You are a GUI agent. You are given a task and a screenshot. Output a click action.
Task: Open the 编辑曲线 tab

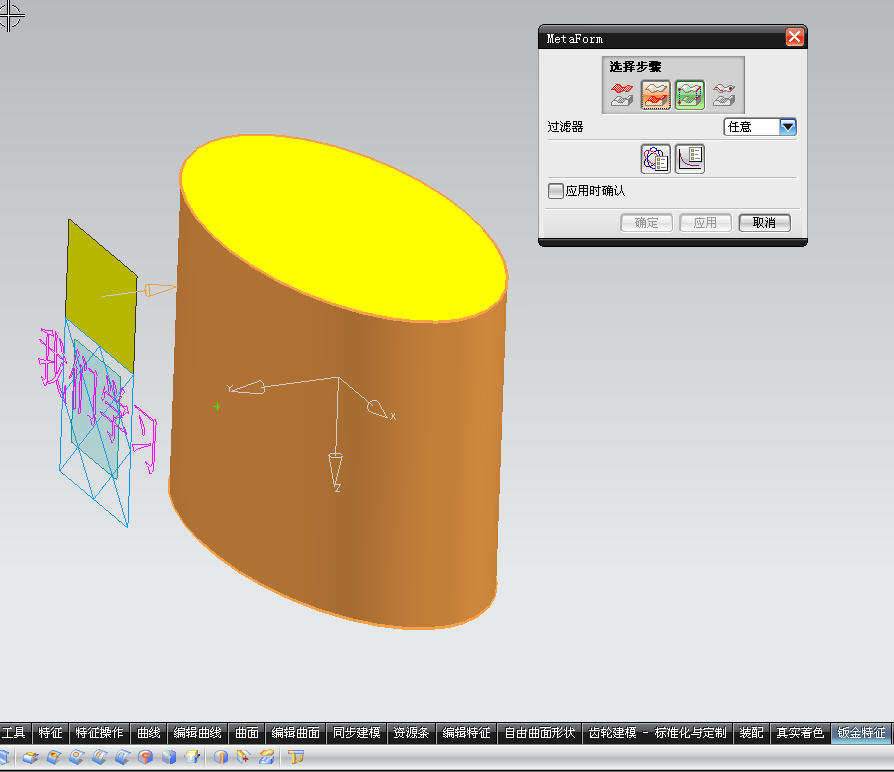pos(197,733)
